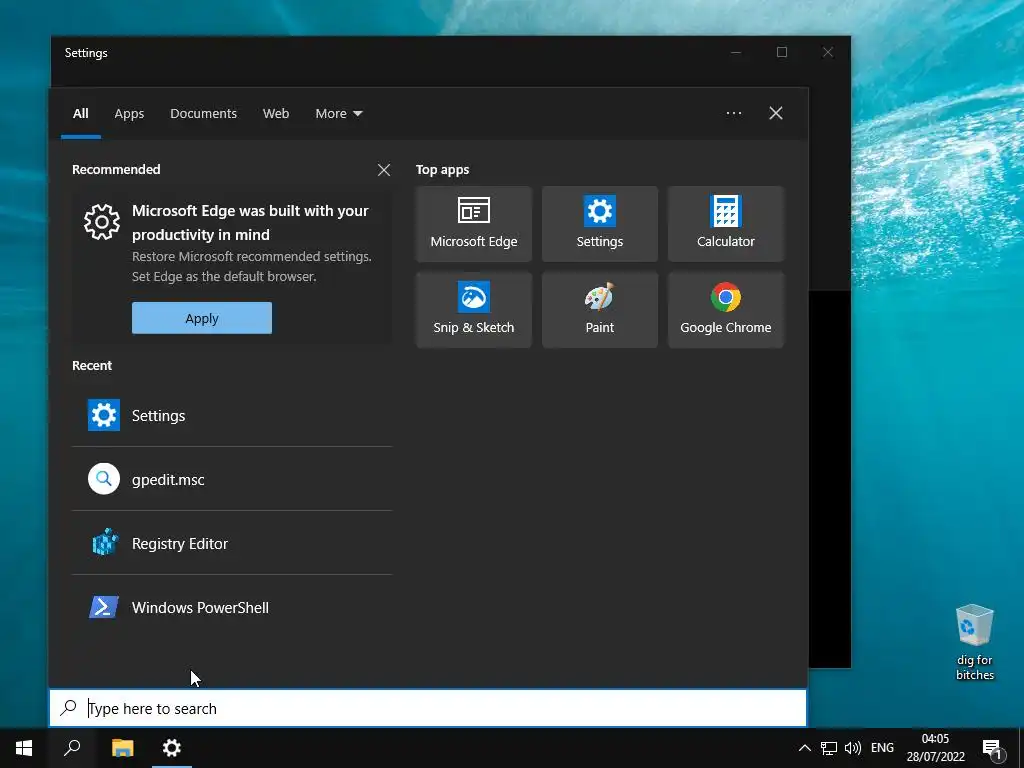The height and width of the screenshot is (768, 1024).
Task: Click the Show desktop strip beside notifications
Action: pyautogui.click(x=1021, y=748)
